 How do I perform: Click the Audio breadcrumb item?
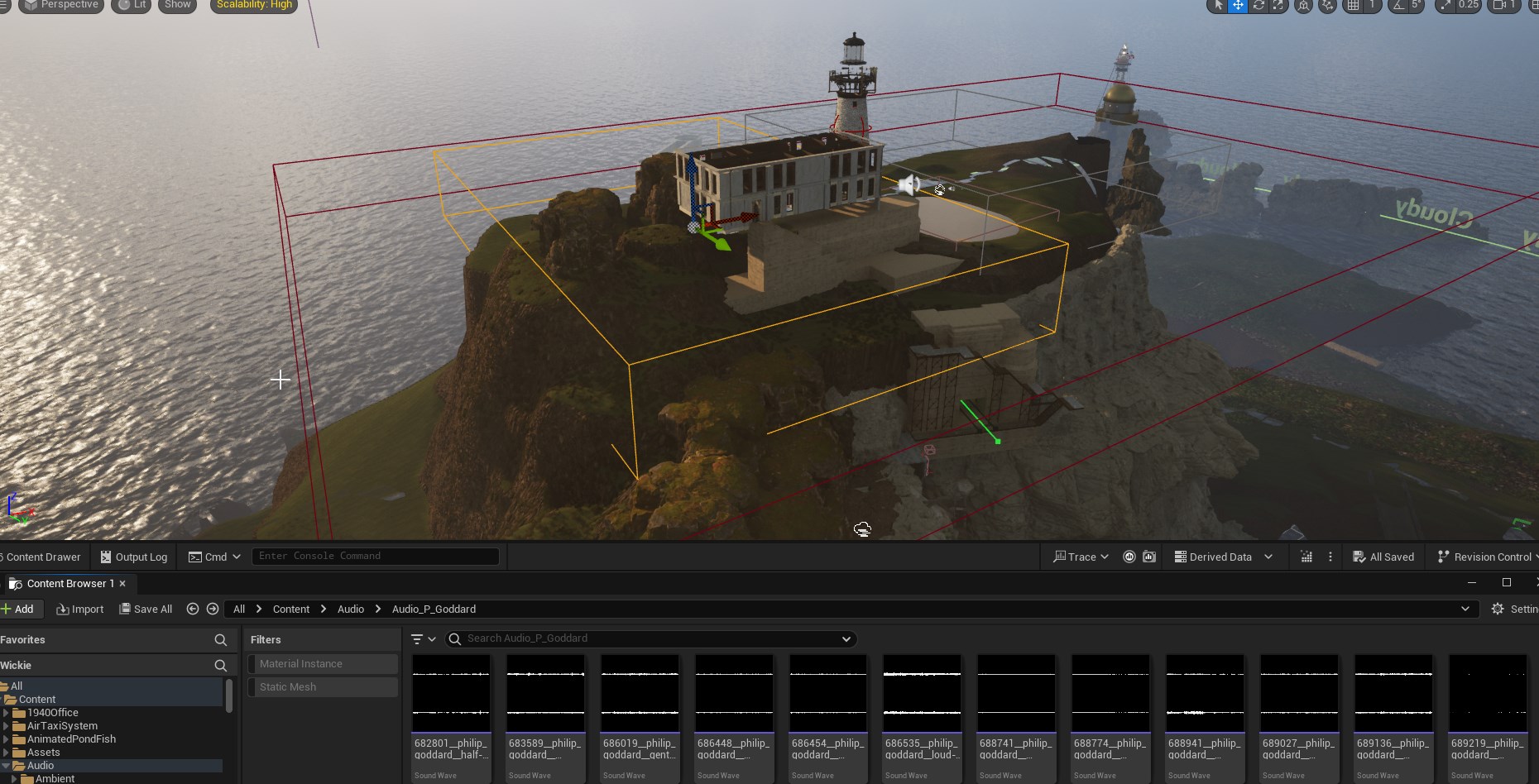351,609
